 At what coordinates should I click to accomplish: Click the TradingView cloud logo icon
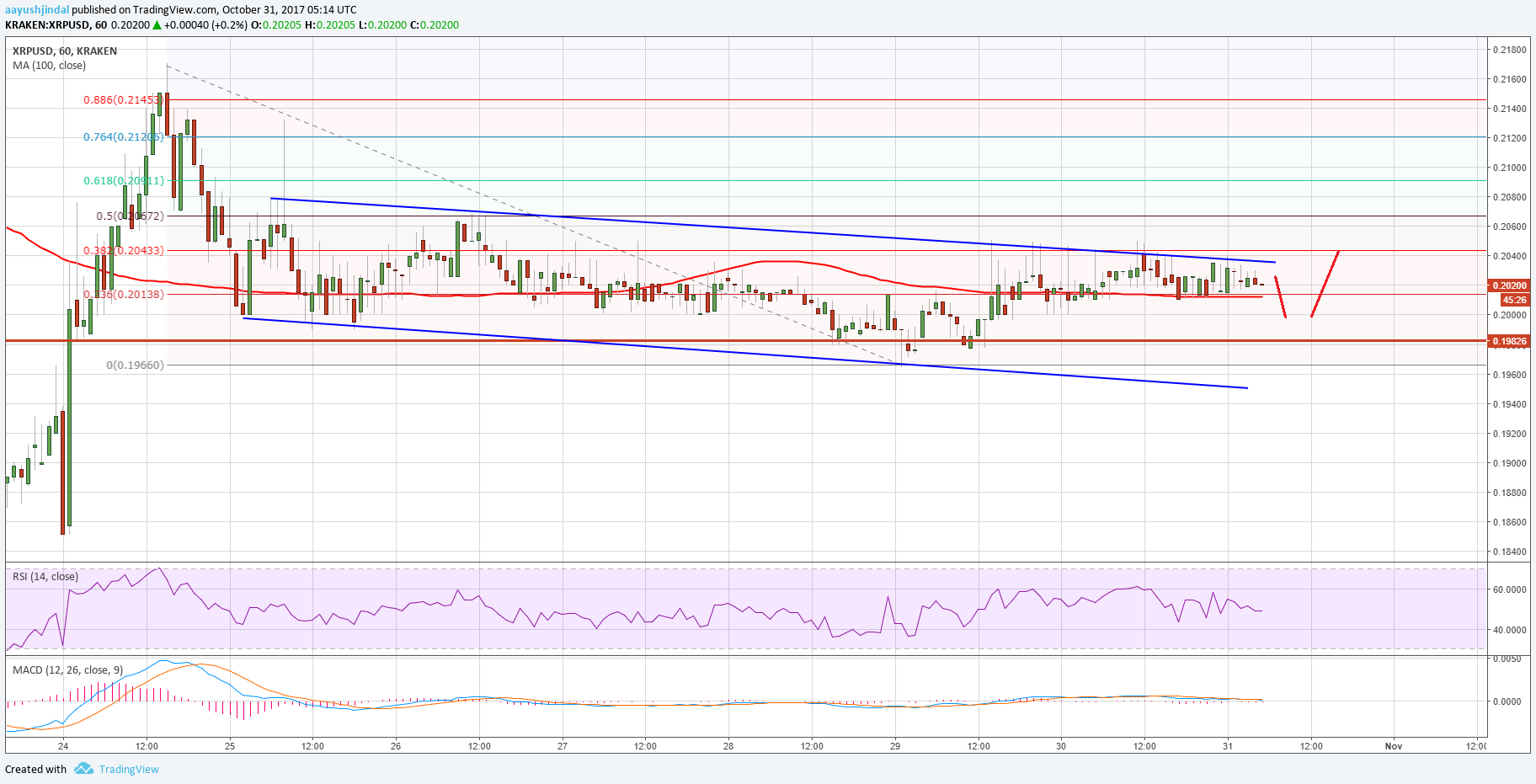point(83,769)
